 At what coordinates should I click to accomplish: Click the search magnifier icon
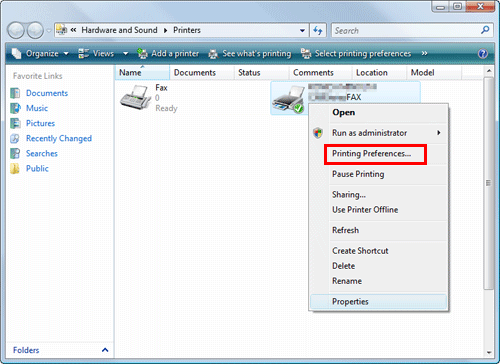click(485, 30)
